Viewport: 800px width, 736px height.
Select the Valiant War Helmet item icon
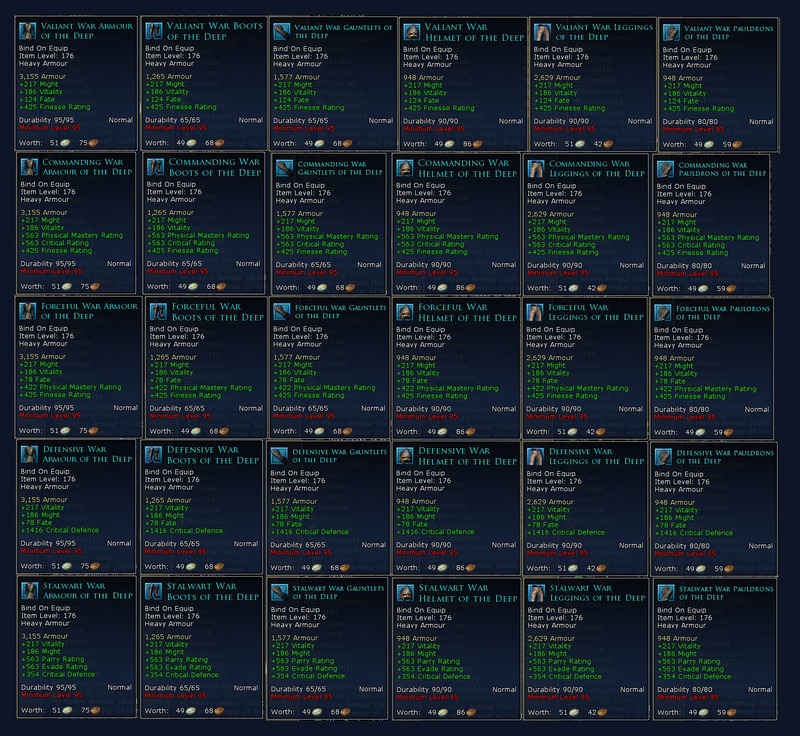tap(411, 32)
